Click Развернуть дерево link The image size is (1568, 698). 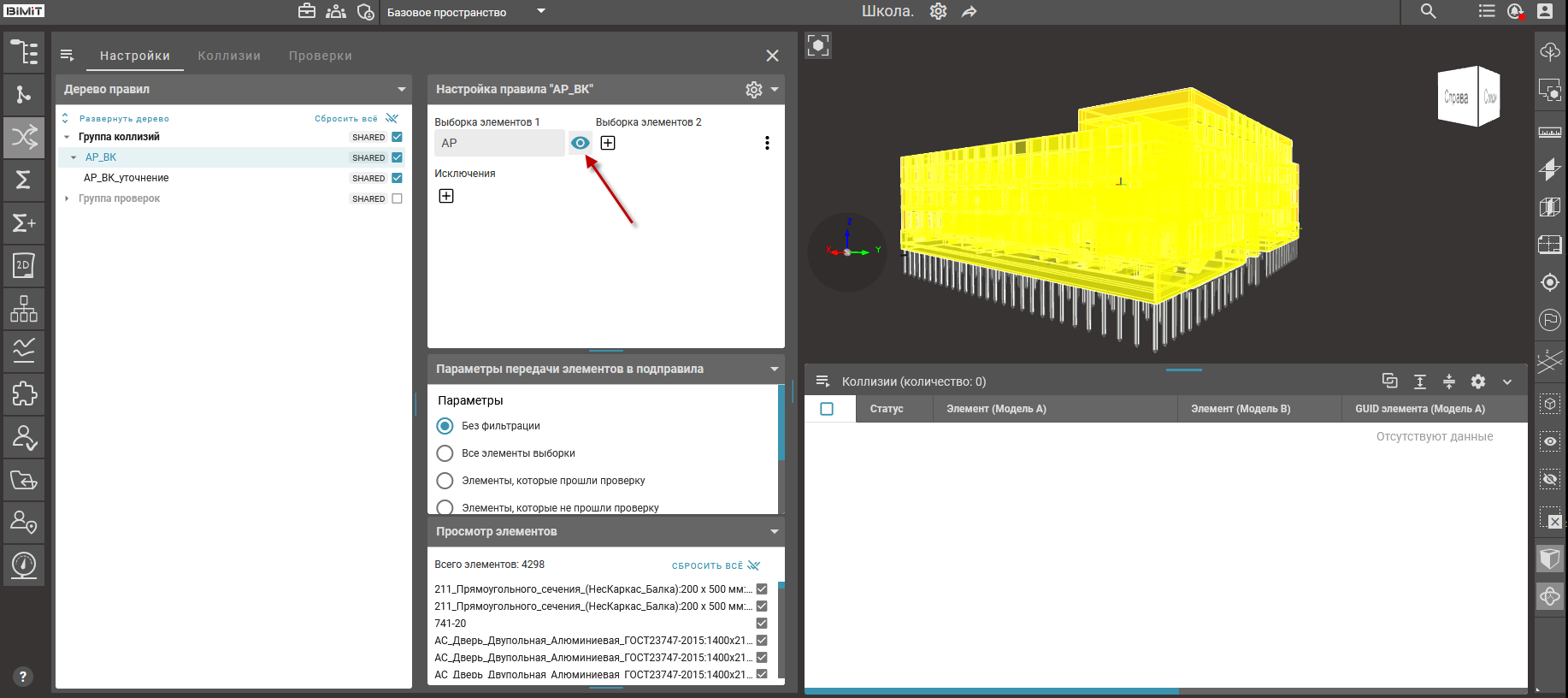pos(124,119)
